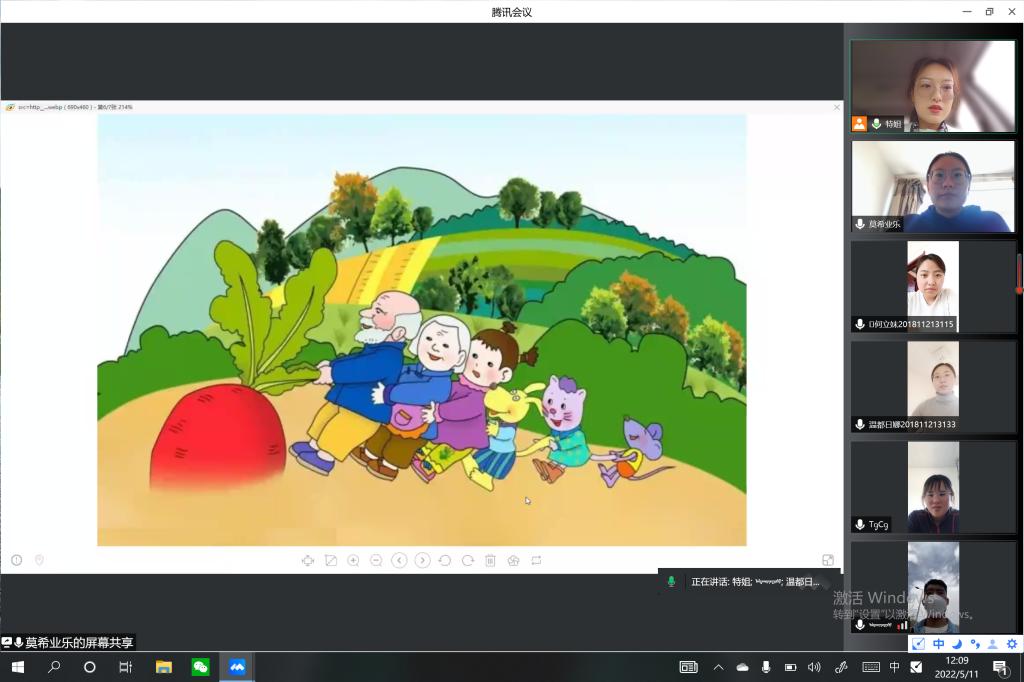Rotate the image clockwise
Image resolution: width=1024 pixels, height=682 pixels.
[467, 560]
